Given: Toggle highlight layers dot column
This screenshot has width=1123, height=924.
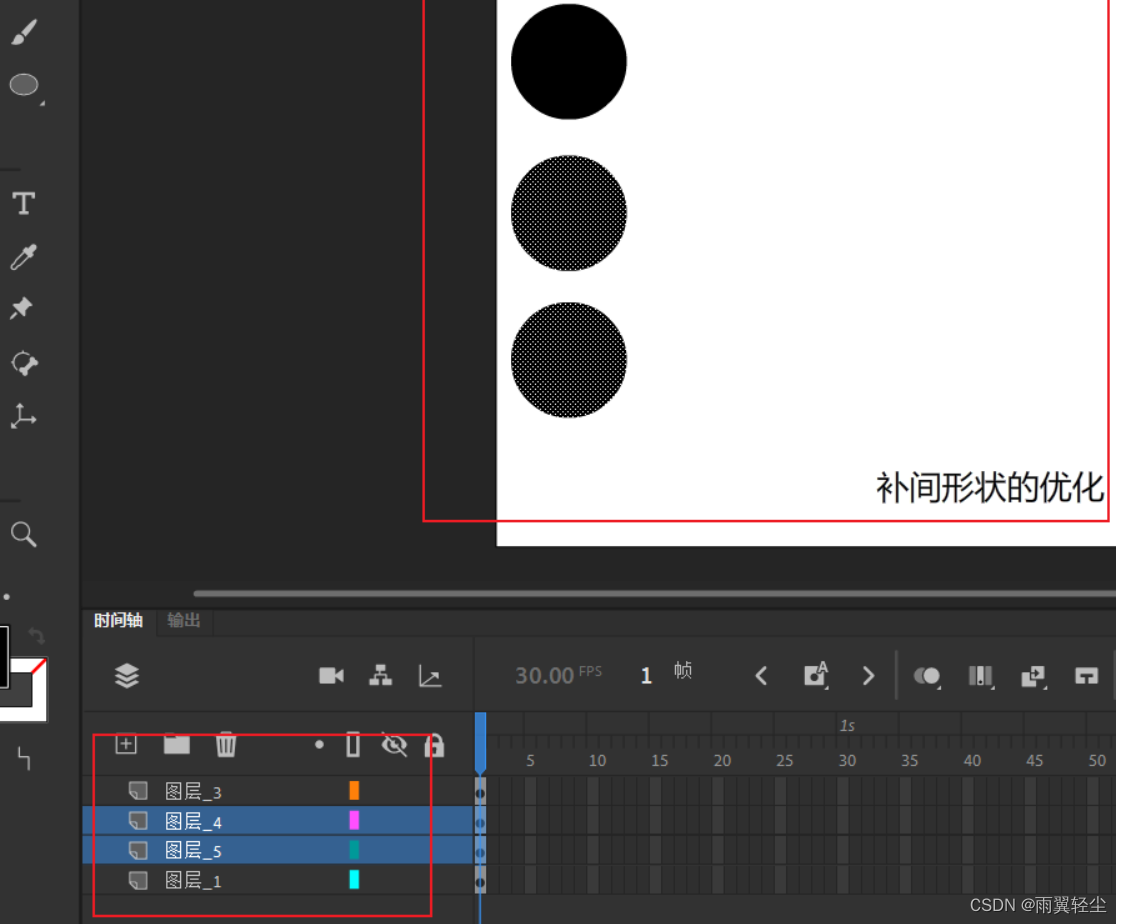Looking at the screenshot, I should (319, 745).
